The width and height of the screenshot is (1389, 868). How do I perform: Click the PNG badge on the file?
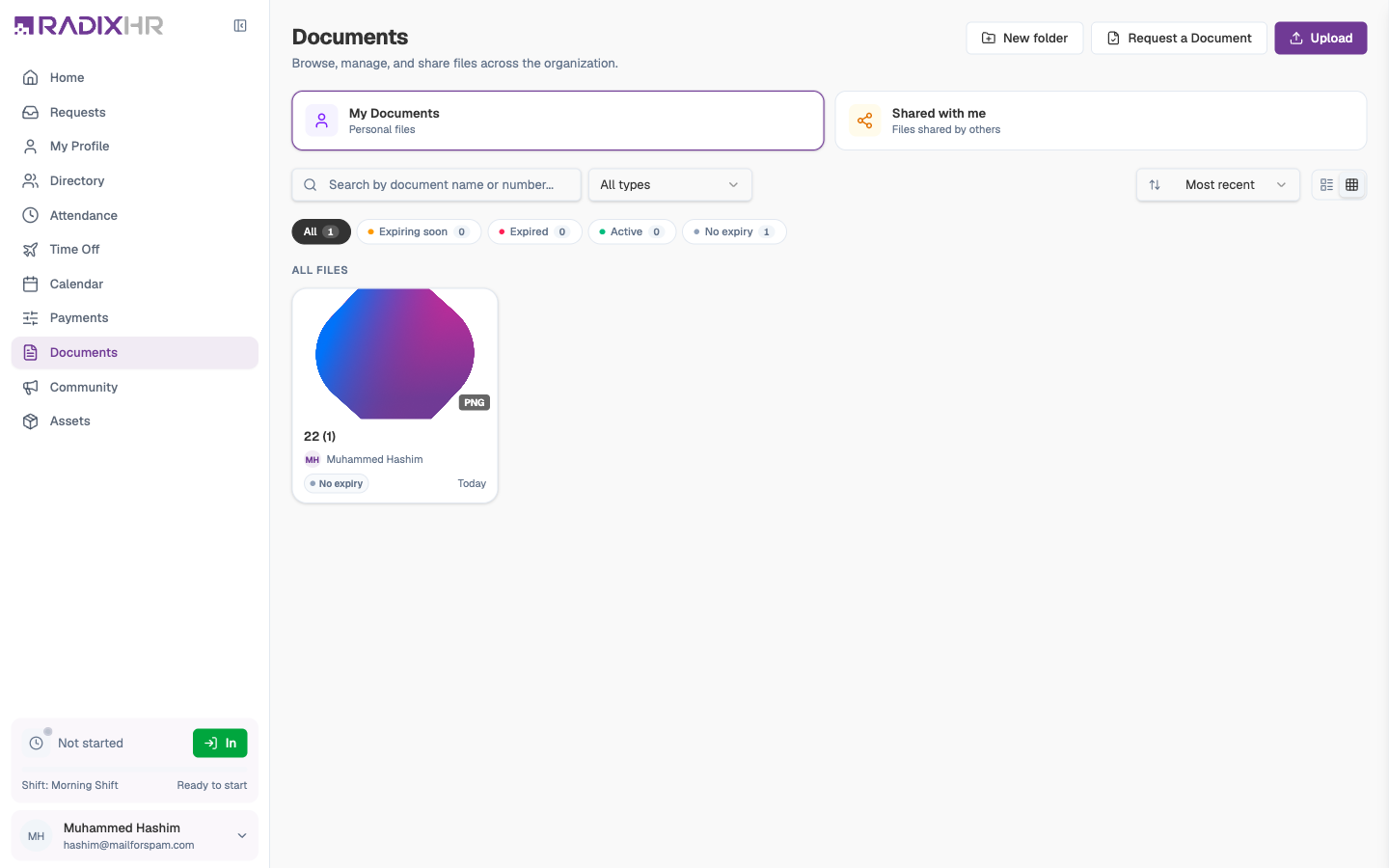(475, 402)
